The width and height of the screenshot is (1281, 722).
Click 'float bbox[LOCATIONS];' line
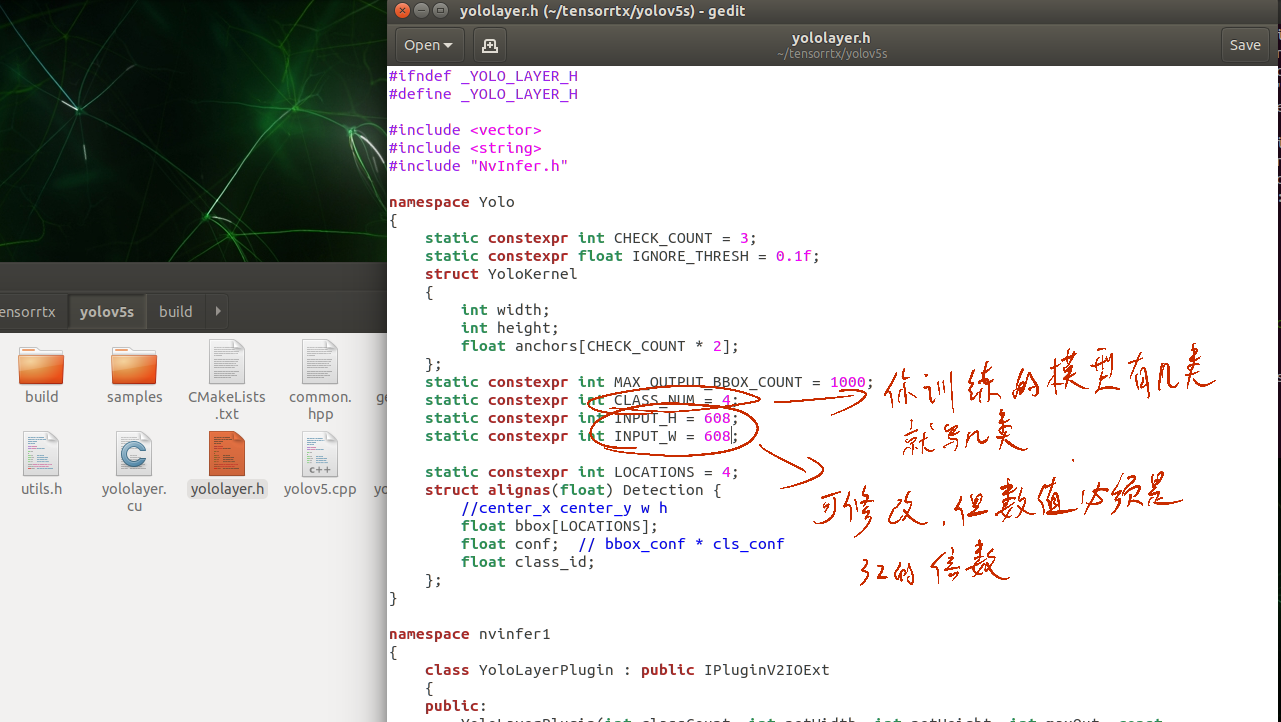[559, 526]
